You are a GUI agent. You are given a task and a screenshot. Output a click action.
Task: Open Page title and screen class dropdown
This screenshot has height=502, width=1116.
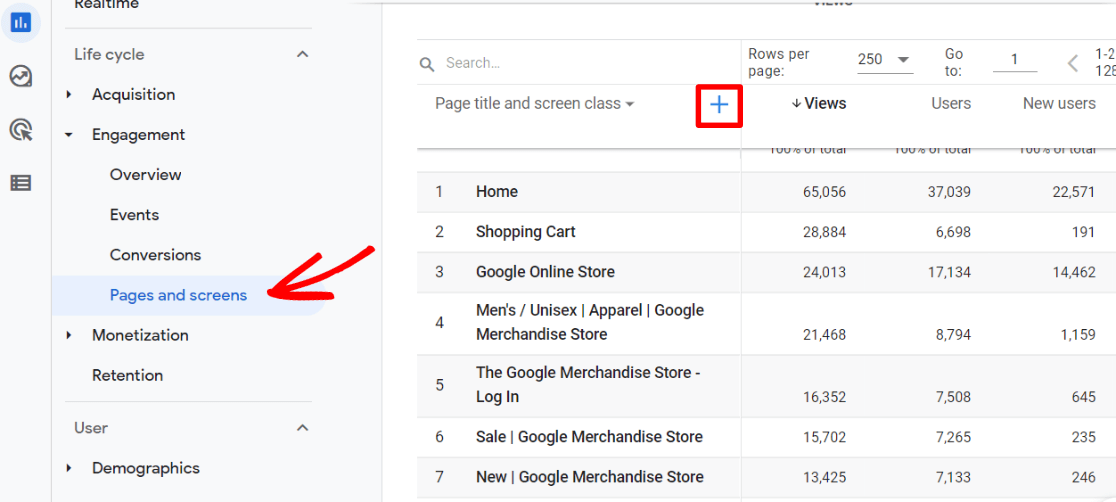(535, 104)
